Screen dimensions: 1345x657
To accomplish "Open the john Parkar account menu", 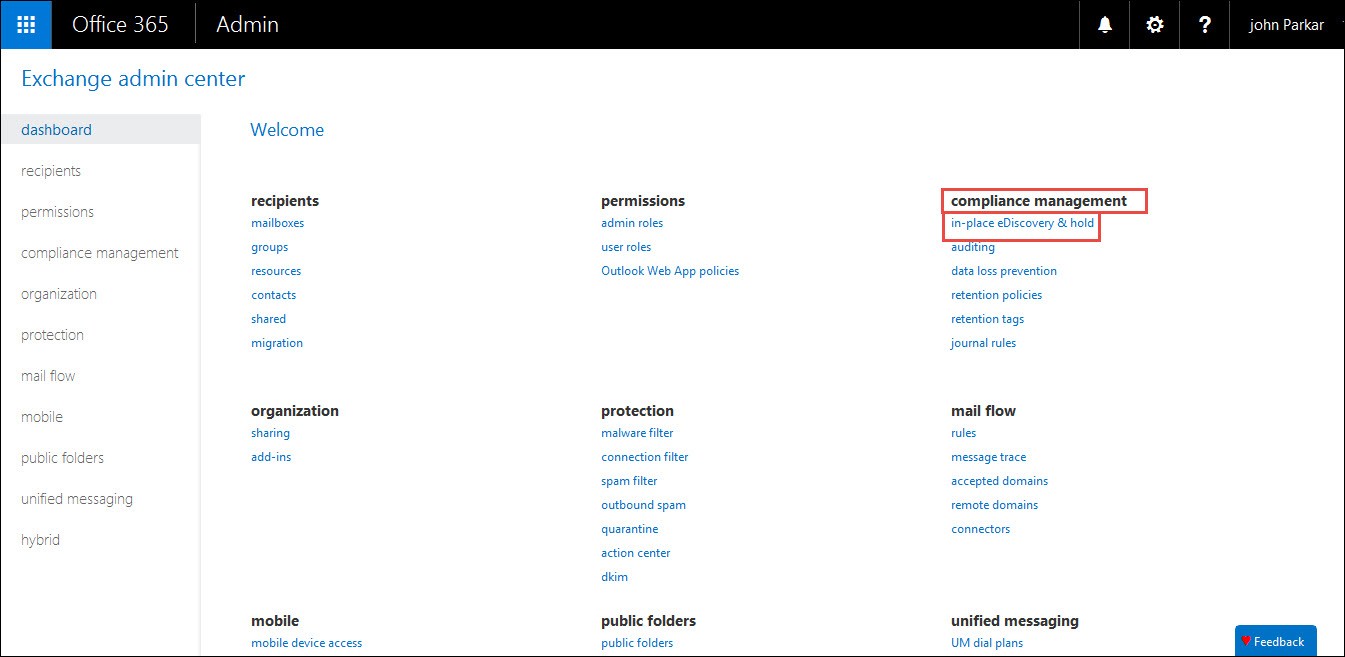I will [x=1286, y=24].
